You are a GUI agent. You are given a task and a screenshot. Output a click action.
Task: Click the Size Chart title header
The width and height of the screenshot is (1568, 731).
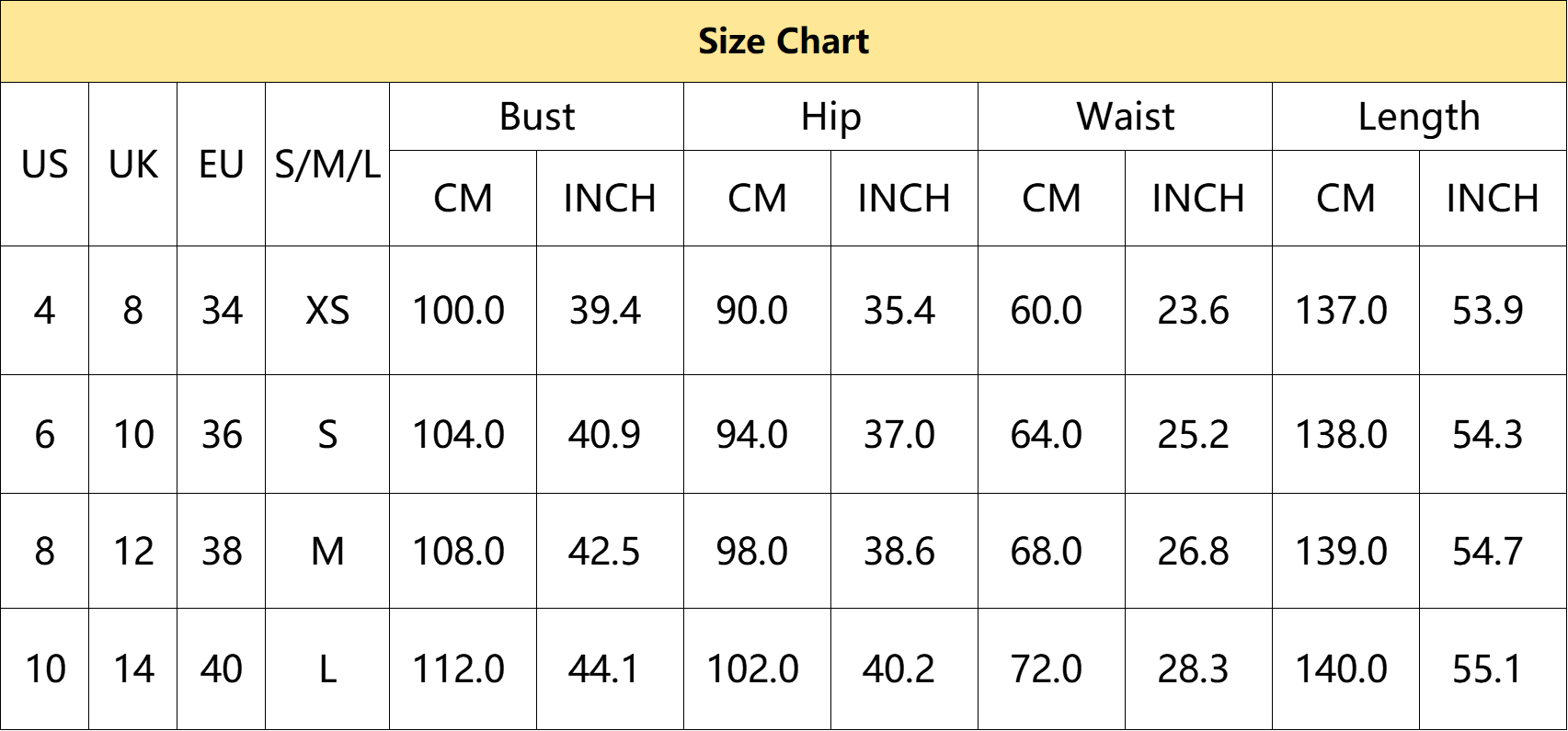click(x=784, y=41)
